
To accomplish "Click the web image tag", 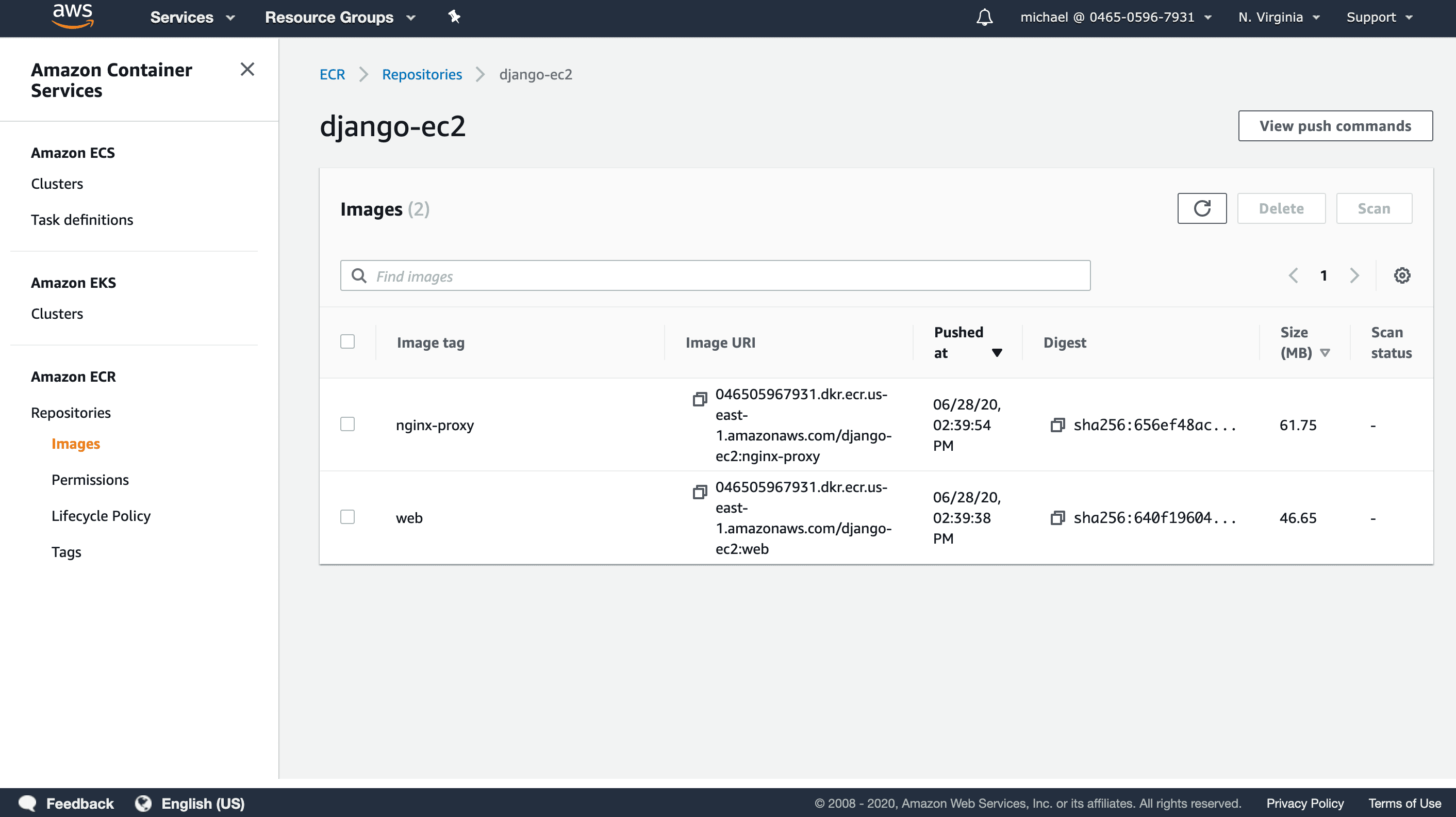I will [x=409, y=518].
